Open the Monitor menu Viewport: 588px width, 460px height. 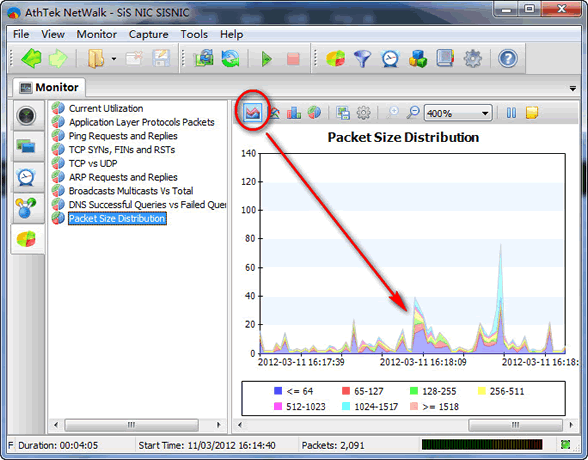(x=97, y=34)
